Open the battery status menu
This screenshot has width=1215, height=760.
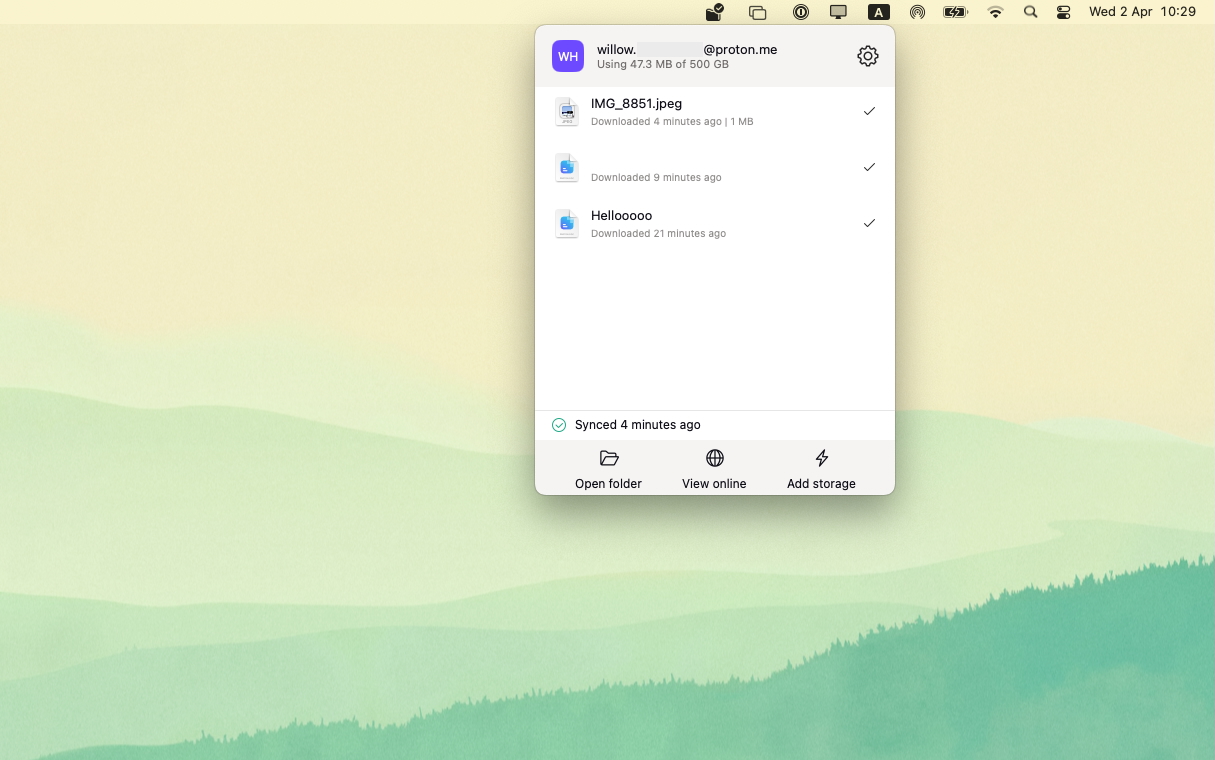point(955,12)
